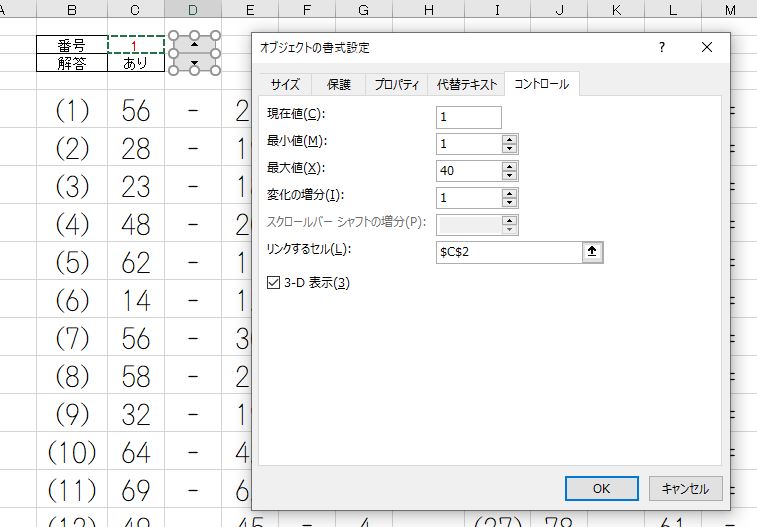Screen dimensions: 757x527
Task: Increase 最小値 with its up arrow
Action: 509,139
